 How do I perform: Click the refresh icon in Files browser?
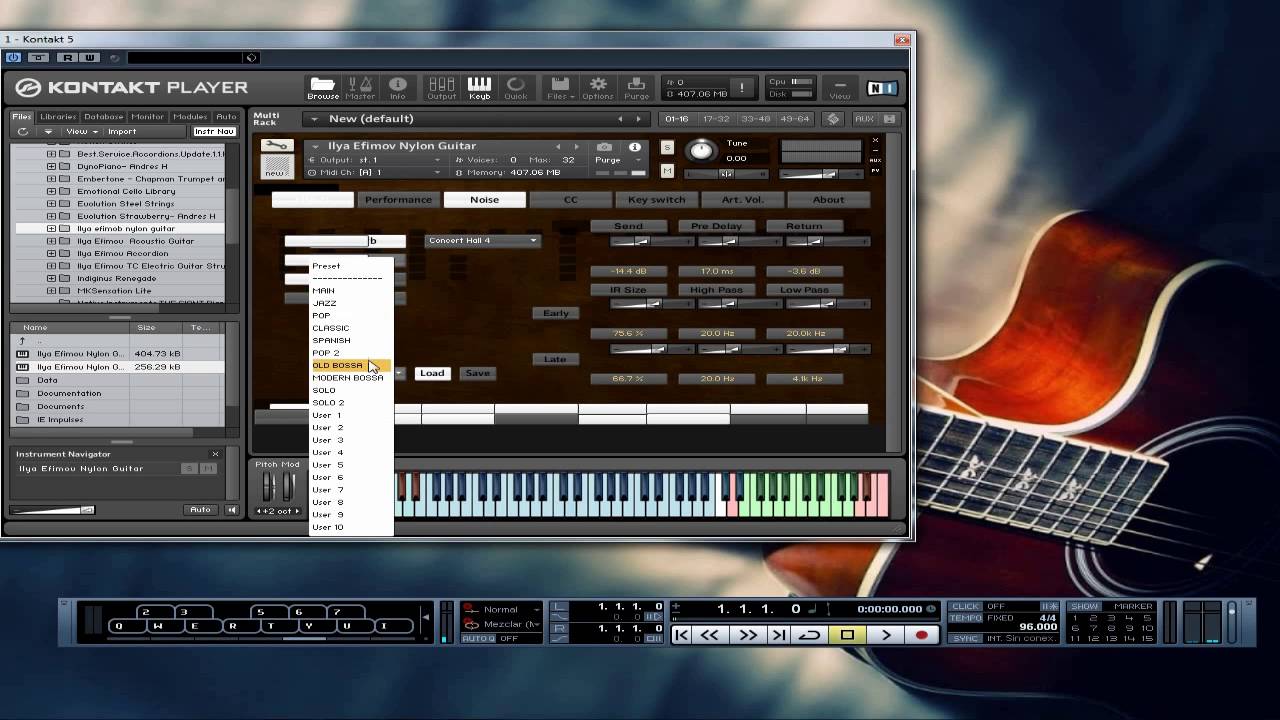[22, 132]
